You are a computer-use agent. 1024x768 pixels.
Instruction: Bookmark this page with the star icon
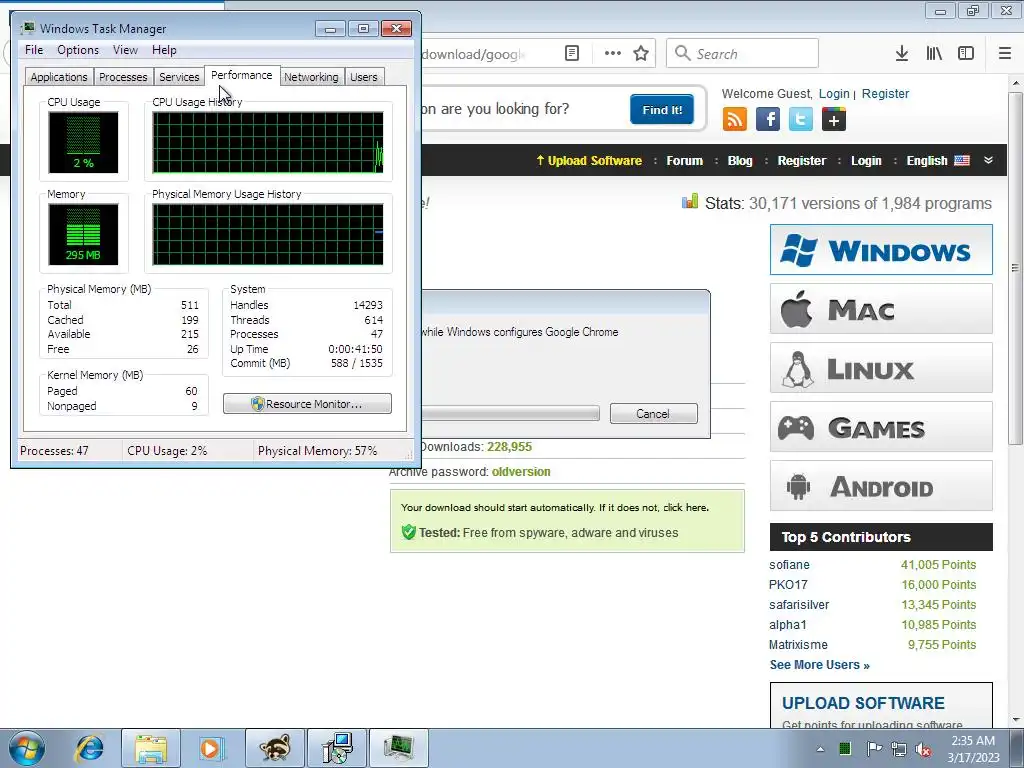tap(641, 54)
